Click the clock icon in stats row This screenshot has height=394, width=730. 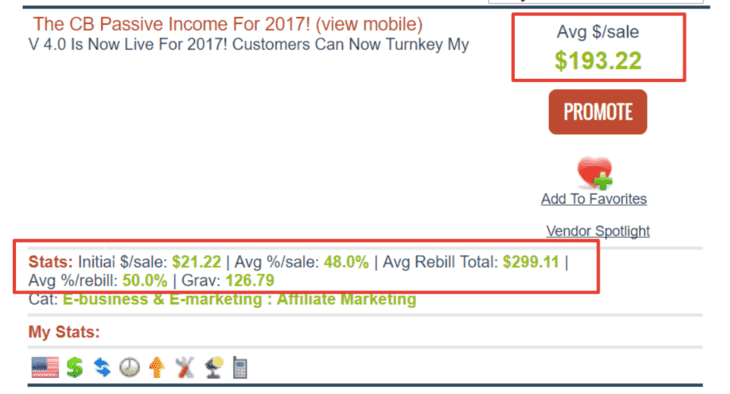(x=129, y=367)
